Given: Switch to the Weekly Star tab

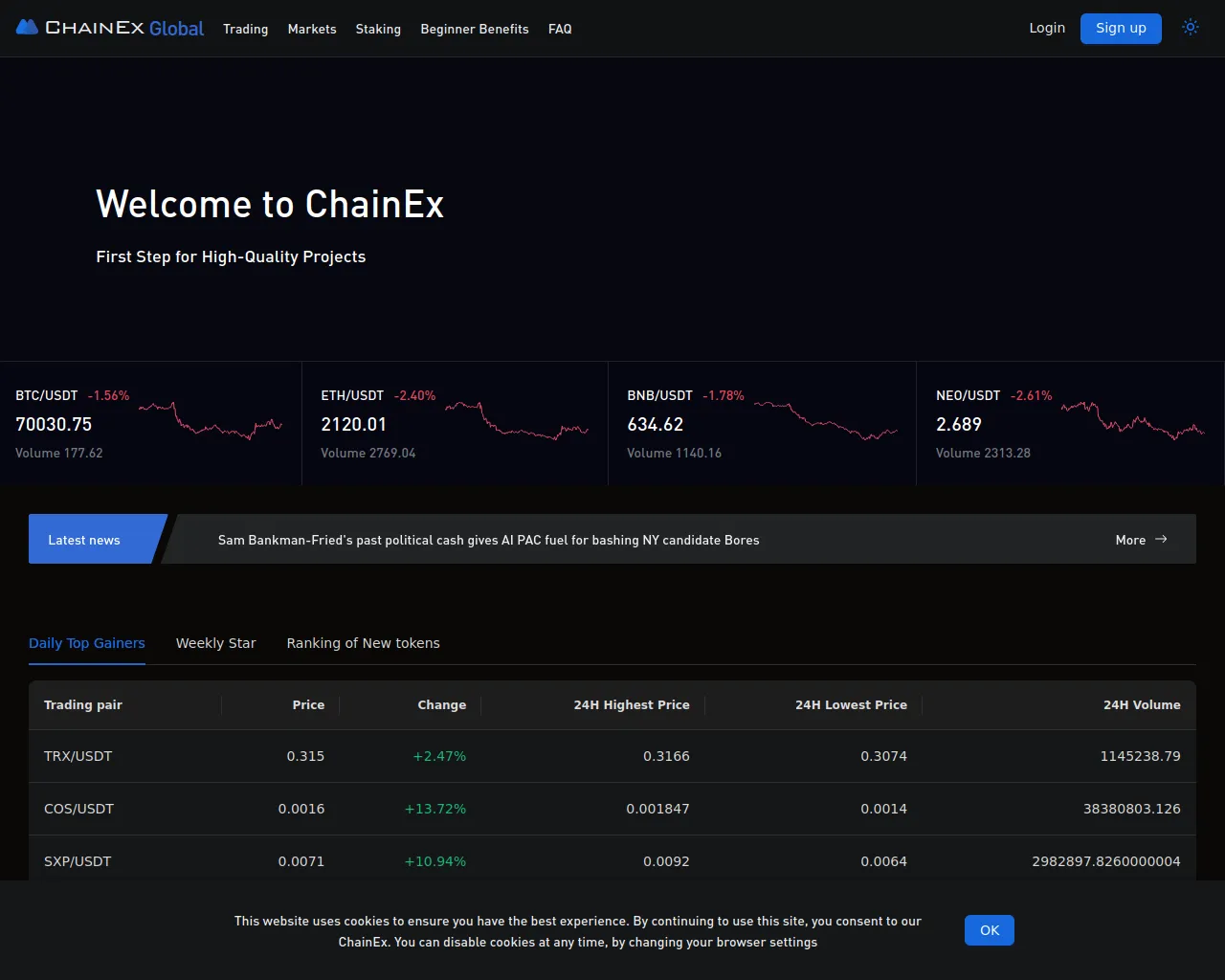Looking at the screenshot, I should point(216,643).
